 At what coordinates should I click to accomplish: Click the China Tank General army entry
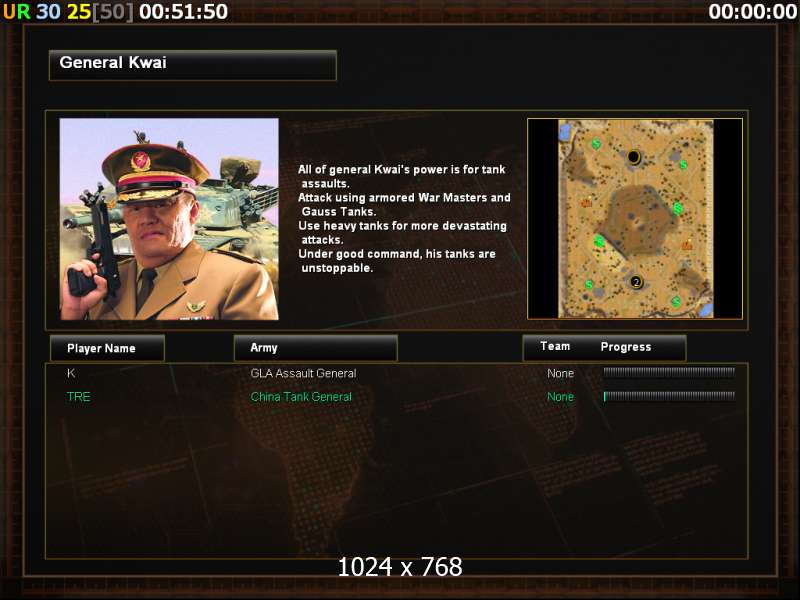pyautogui.click(x=301, y=397)
